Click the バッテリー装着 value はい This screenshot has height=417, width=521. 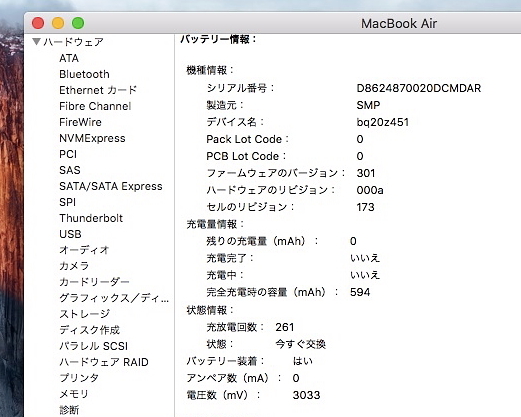(x=303, y=361)
